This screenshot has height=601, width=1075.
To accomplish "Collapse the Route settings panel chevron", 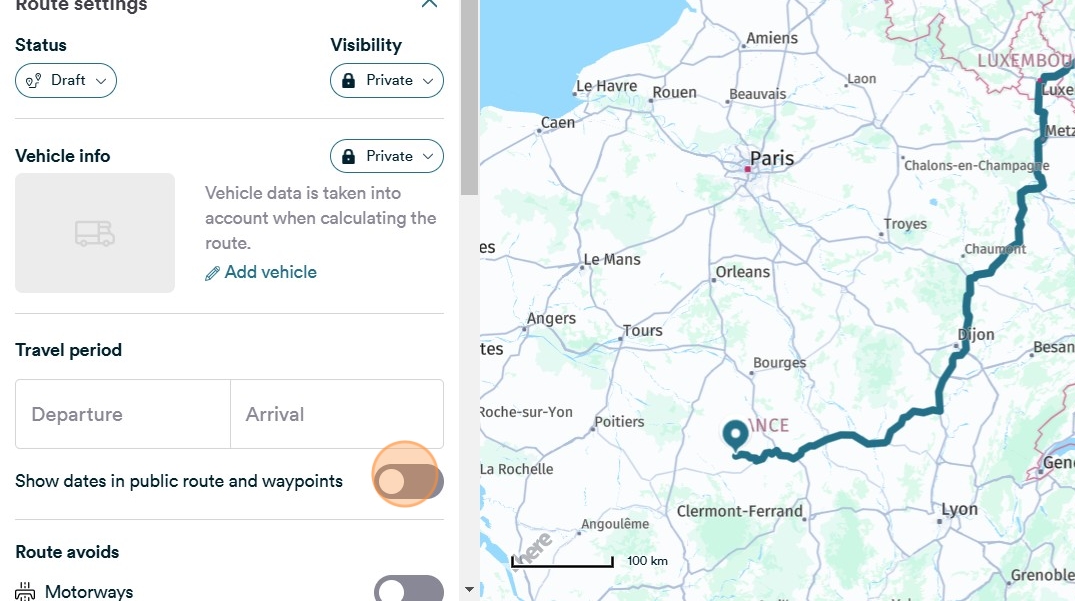I will (x=429, y=4).
